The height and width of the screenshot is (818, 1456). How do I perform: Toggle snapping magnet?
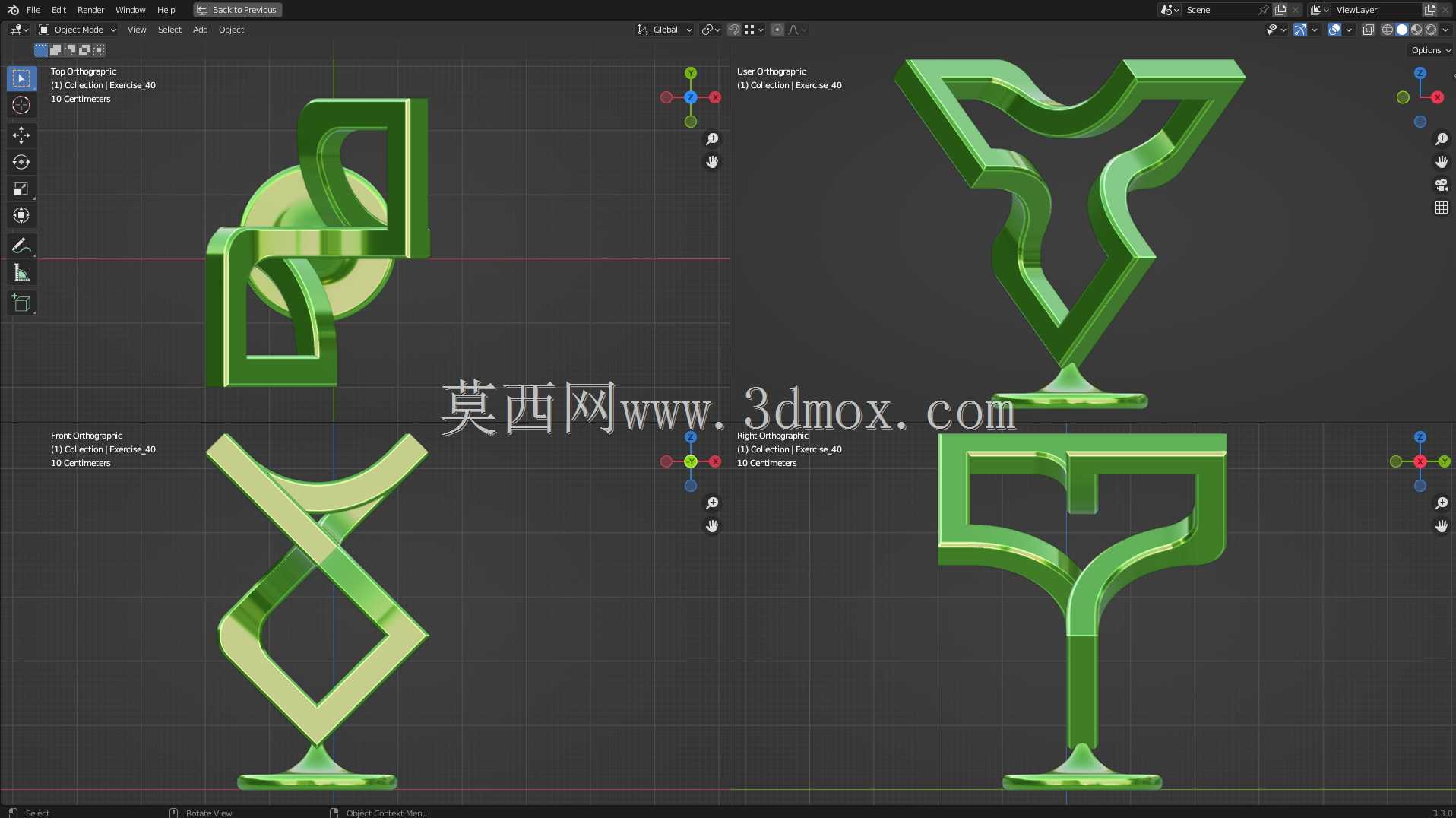[x=734, y=30]
